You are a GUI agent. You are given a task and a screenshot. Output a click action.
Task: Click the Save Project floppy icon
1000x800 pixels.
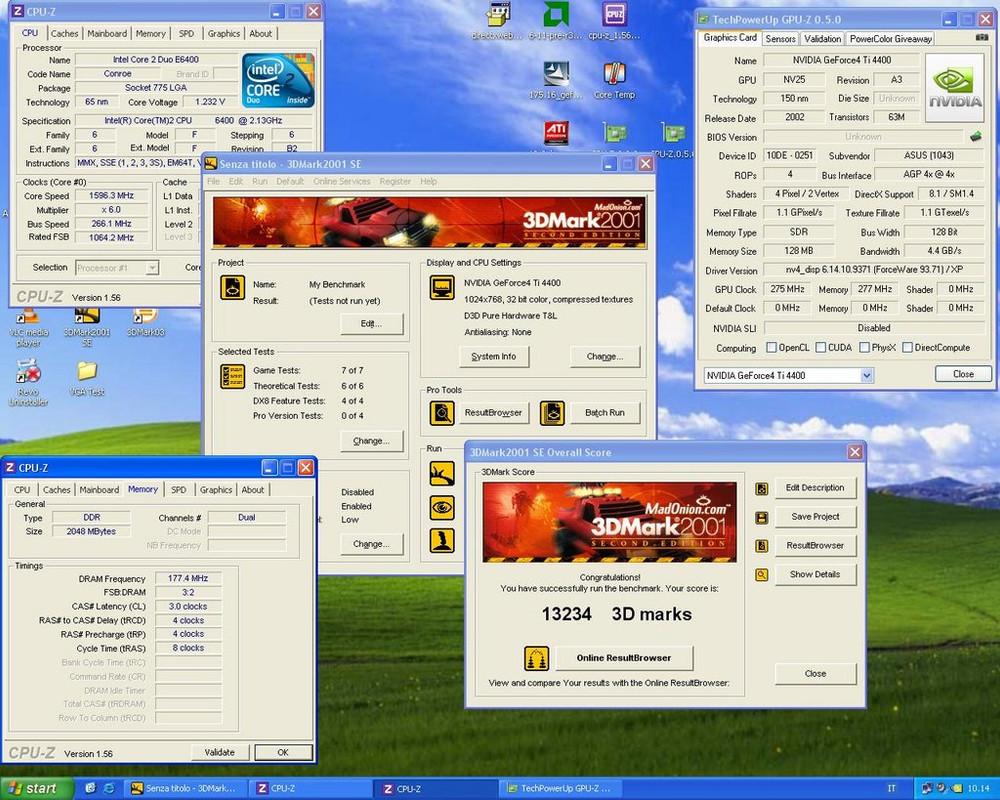761,517
